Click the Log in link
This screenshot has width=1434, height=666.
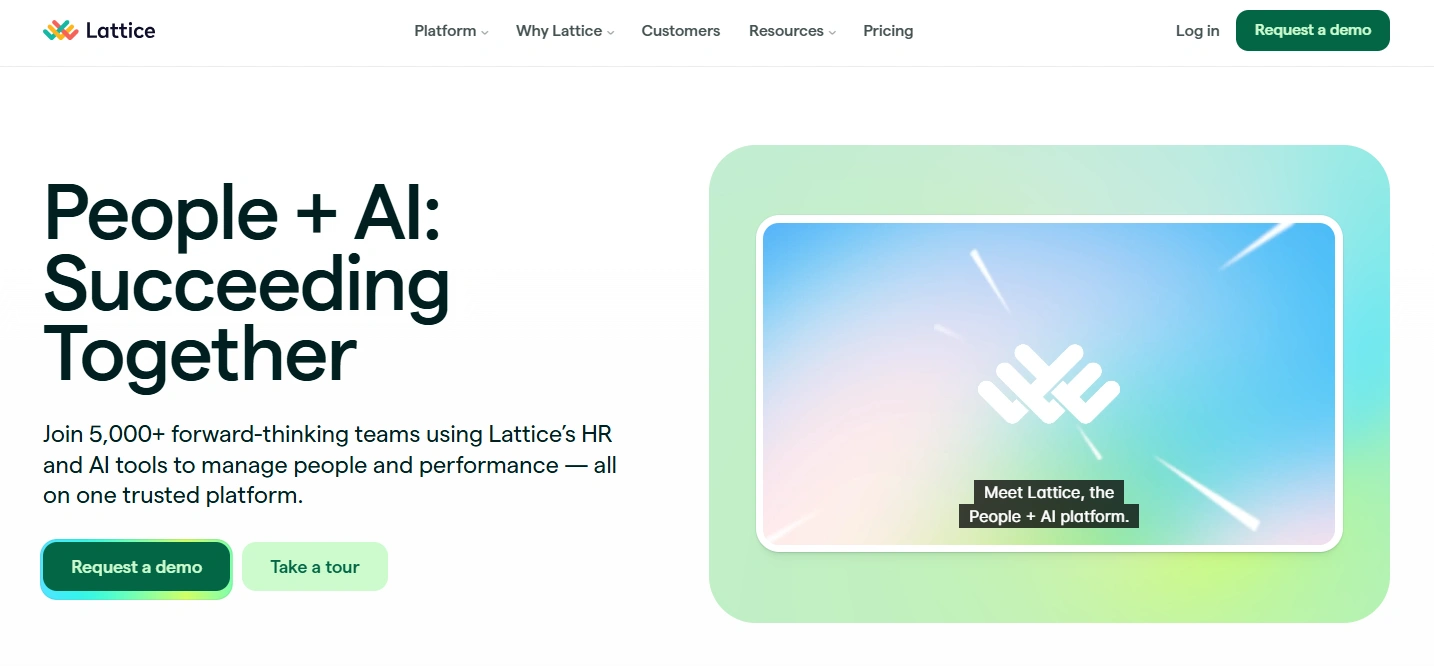[1197, 31]
